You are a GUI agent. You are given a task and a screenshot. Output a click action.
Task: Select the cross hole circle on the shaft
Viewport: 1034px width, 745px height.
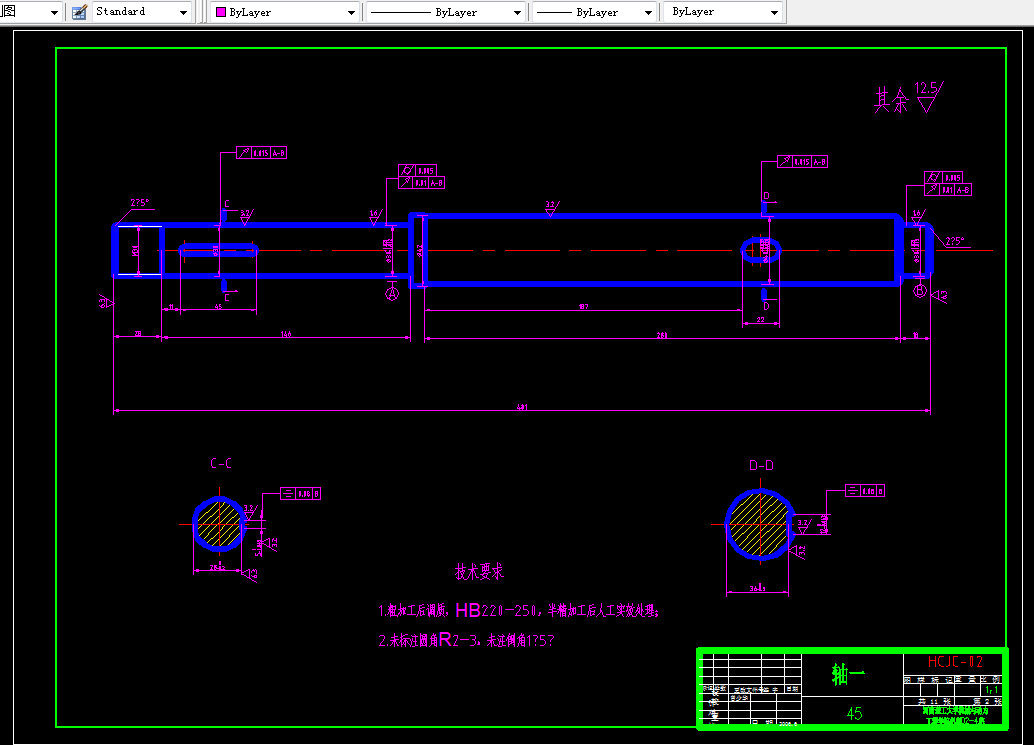761,251
